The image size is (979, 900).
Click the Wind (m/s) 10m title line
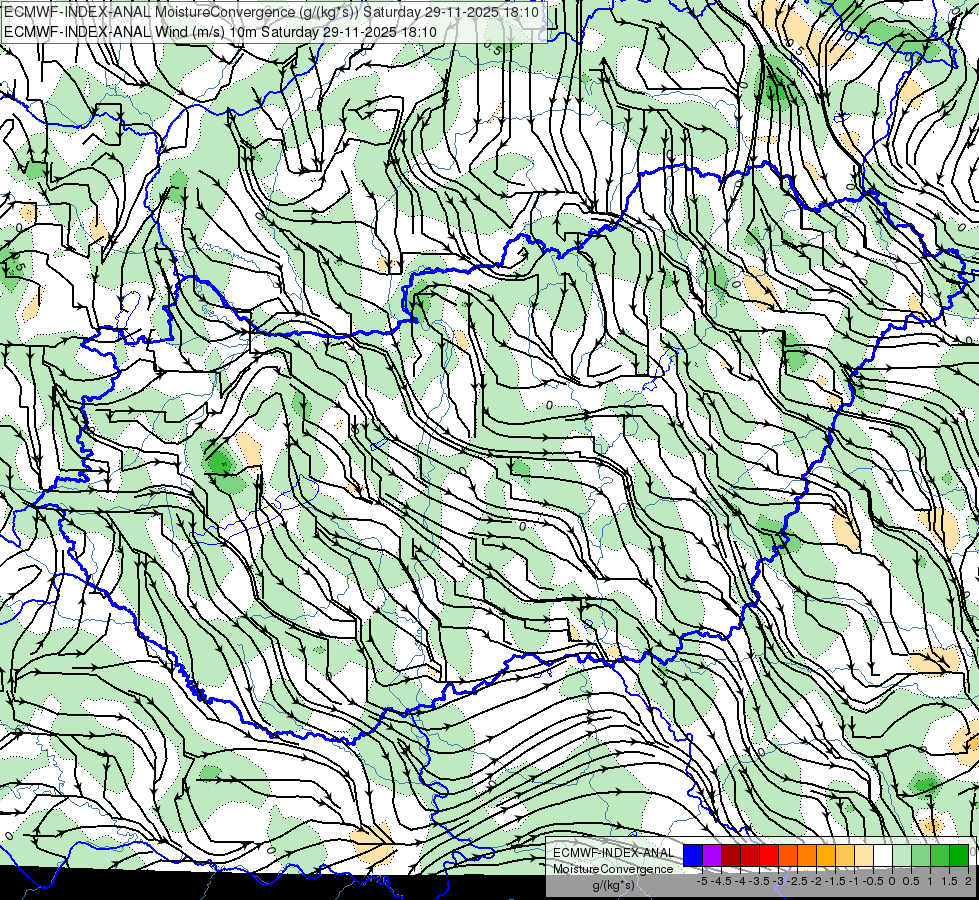[x=220, y=31]
